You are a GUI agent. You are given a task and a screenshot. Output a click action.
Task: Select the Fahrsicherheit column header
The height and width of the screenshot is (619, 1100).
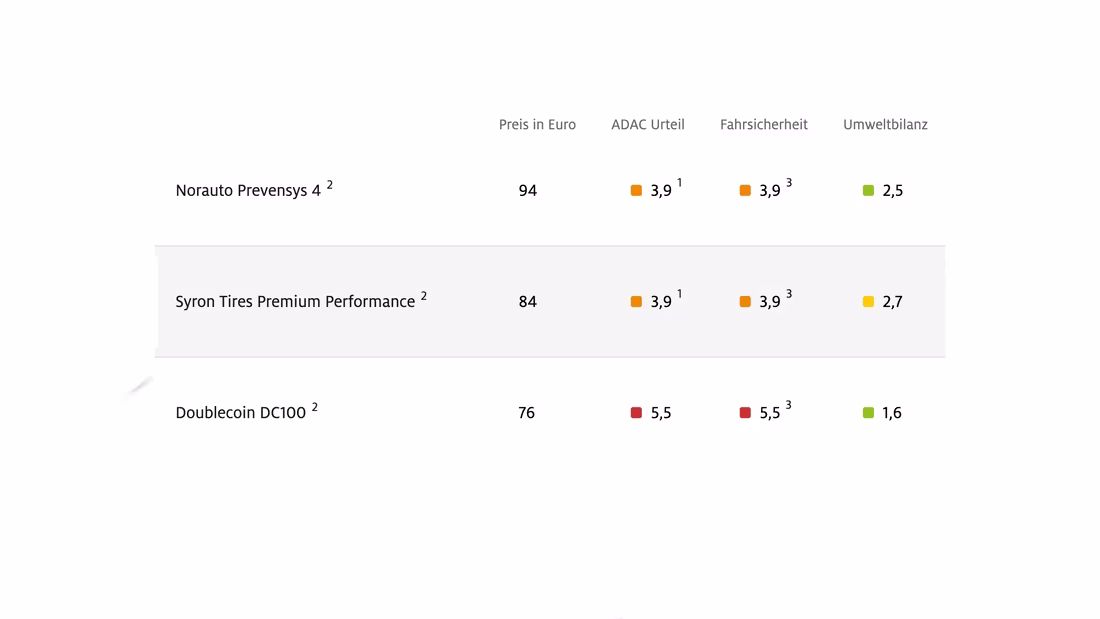[764, 125]
